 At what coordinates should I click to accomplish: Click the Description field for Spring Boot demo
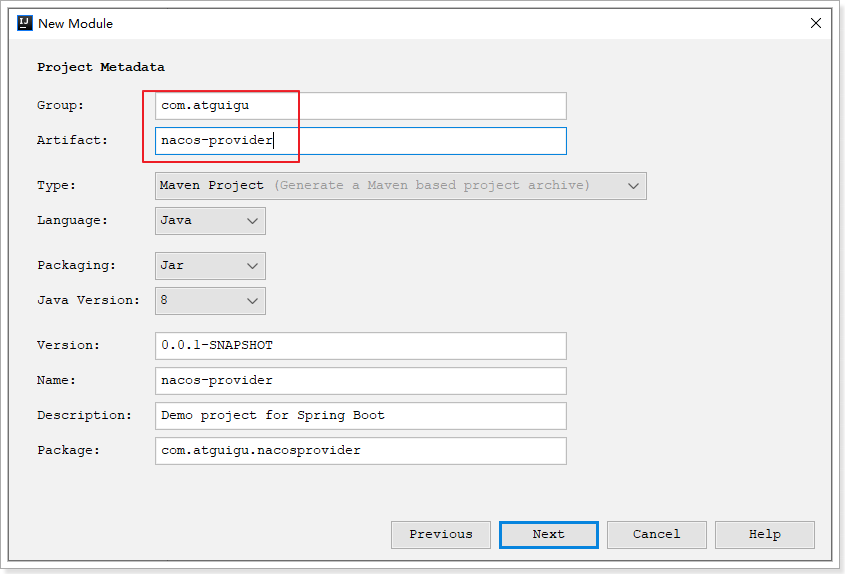tap(360, 416)
